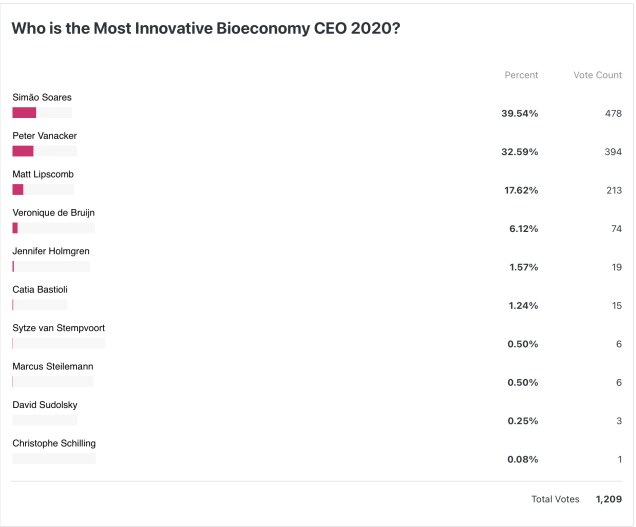The image size is (636, 527).
Task: Click the 39.54% percent value
Action: pos(519,113)
